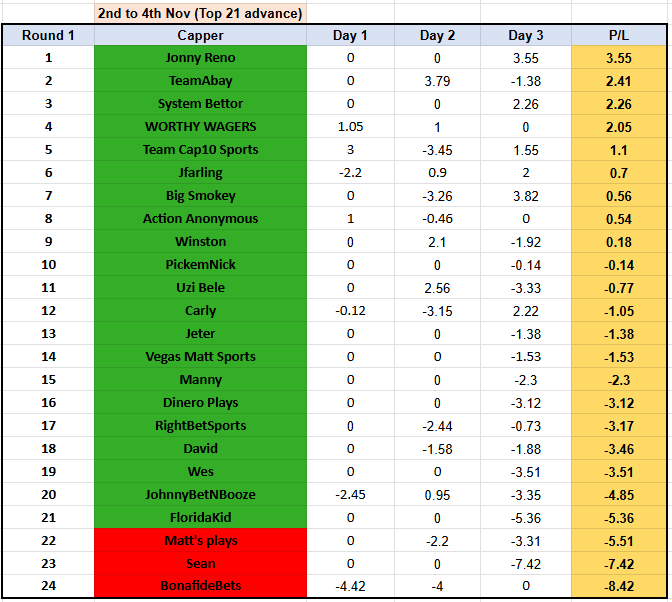Select Team Cap10 Sports P/L value 1.1

click(619, 150)
